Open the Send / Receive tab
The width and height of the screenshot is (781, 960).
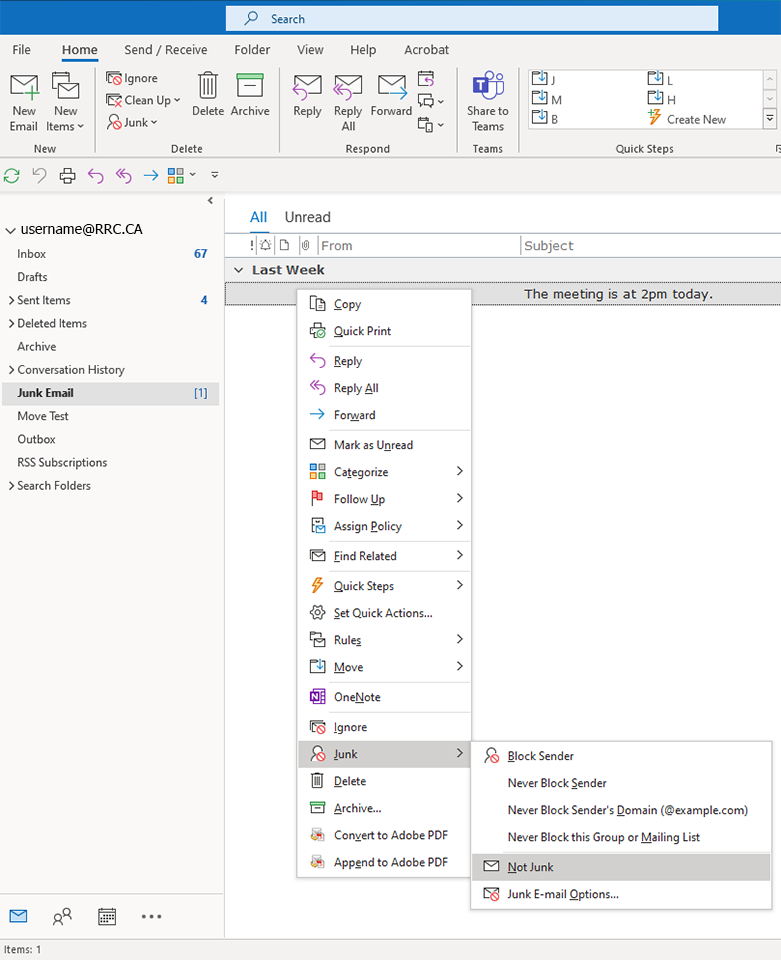[166, 50]
